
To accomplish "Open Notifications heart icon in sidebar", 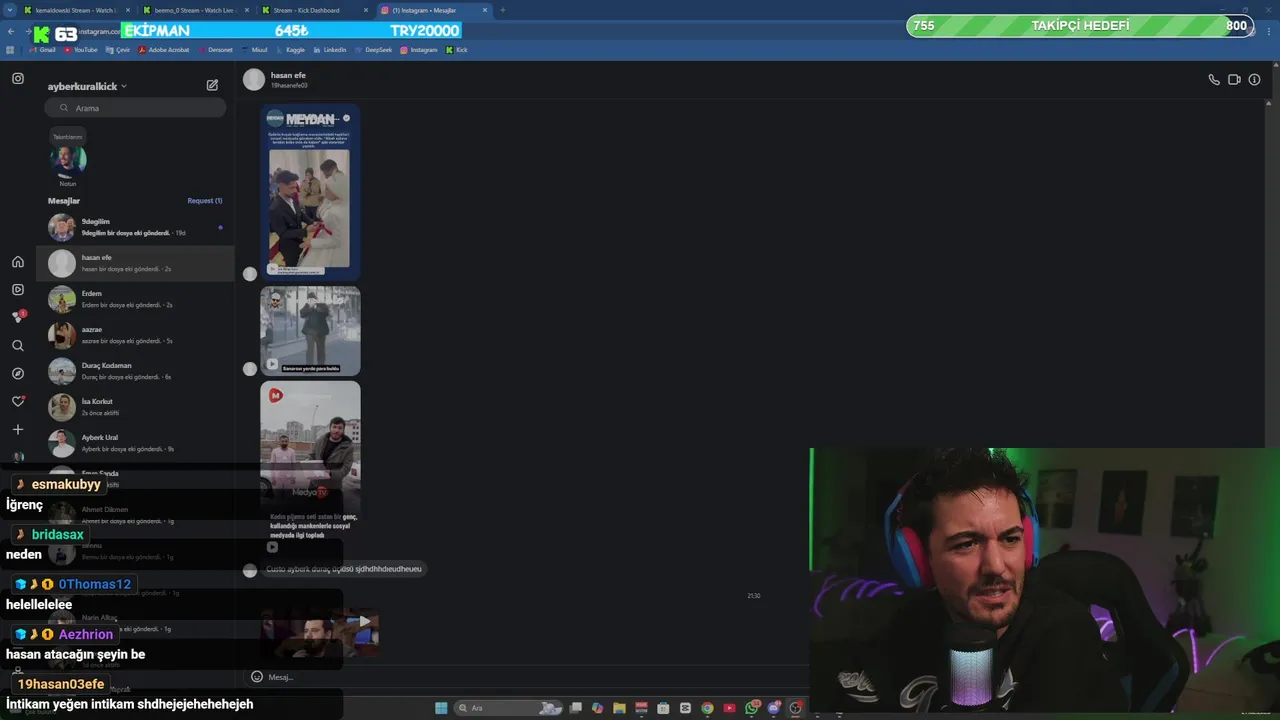I will pos(18,401).
